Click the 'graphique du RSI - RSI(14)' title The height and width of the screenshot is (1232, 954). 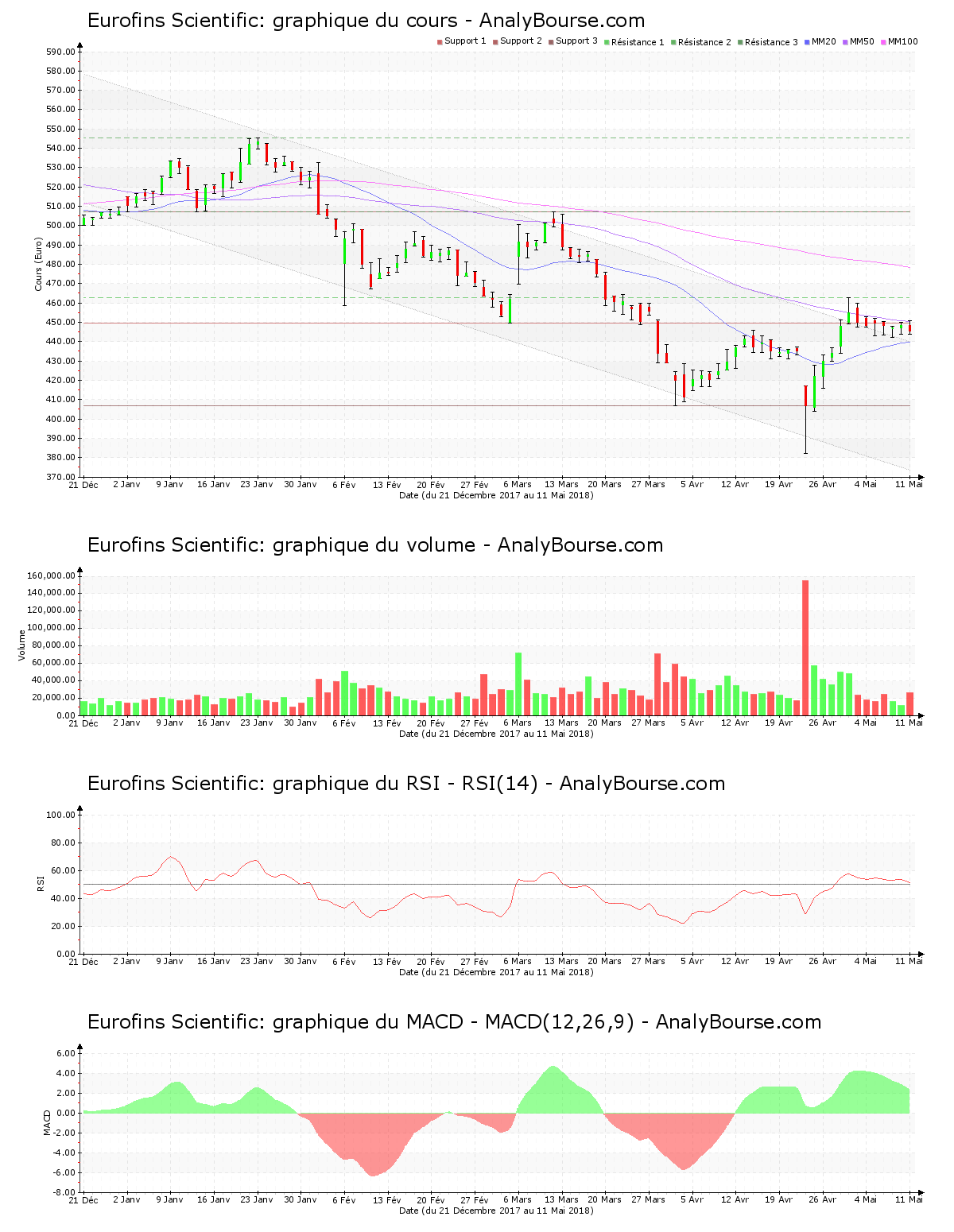[x=406, y=784]
